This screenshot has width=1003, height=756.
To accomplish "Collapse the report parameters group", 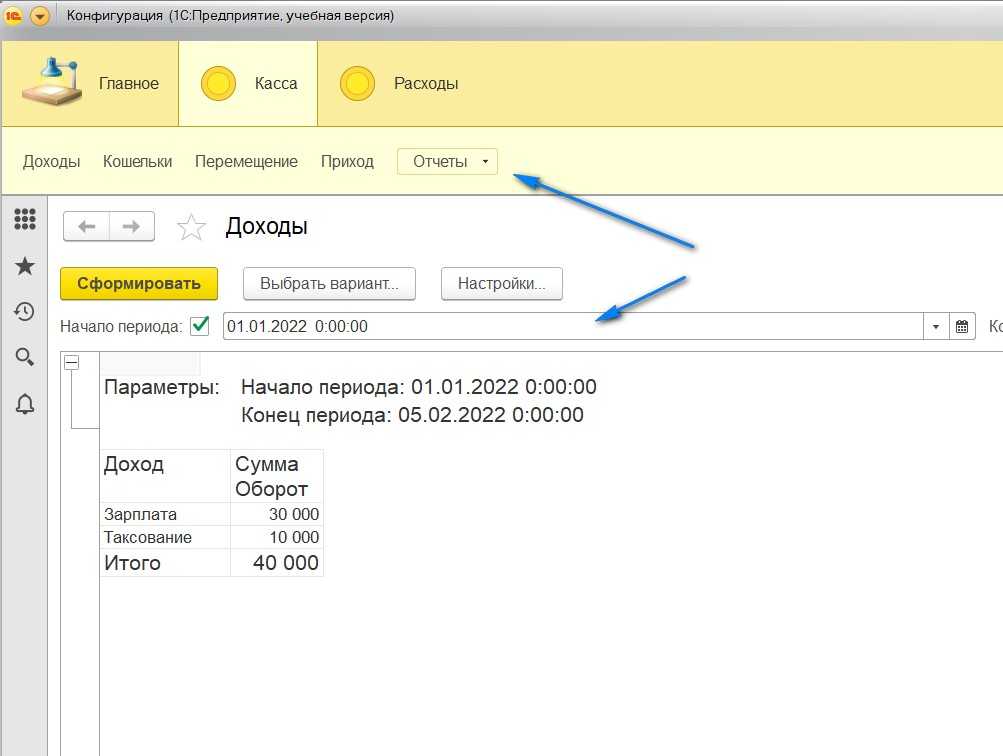I will coord(71,363).
